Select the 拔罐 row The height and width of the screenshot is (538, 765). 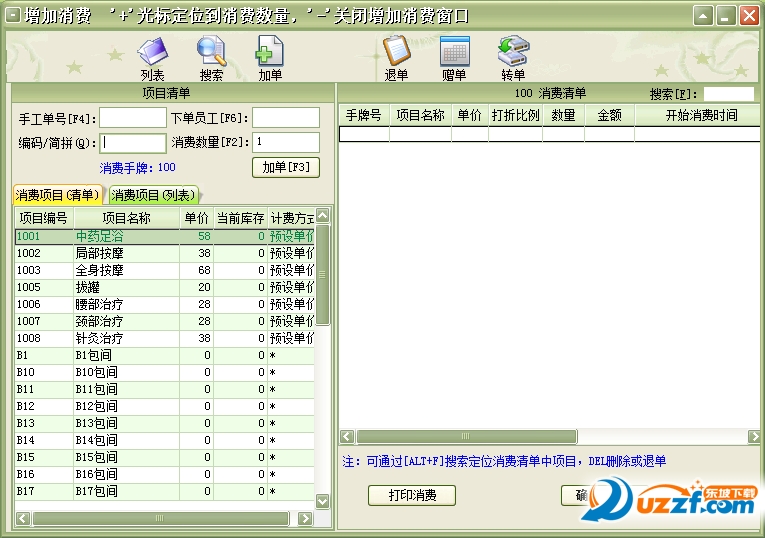165,287
